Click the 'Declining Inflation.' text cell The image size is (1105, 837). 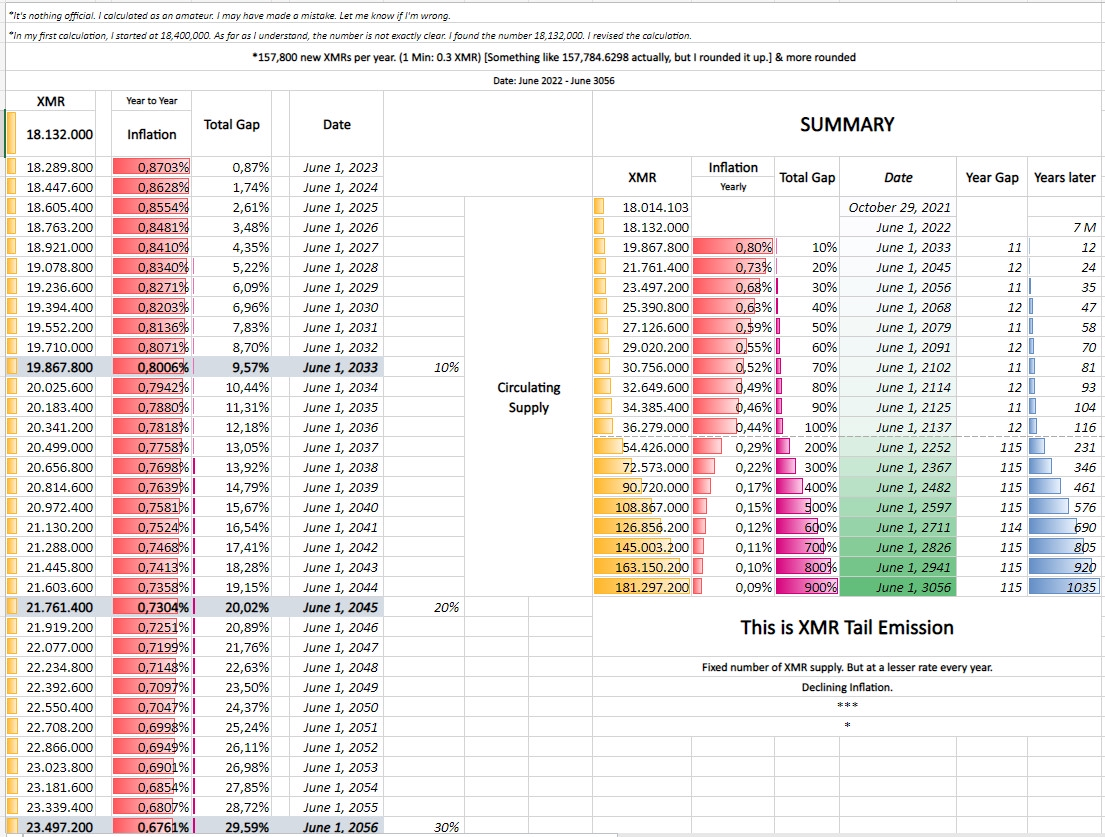(x=846, y=687)
